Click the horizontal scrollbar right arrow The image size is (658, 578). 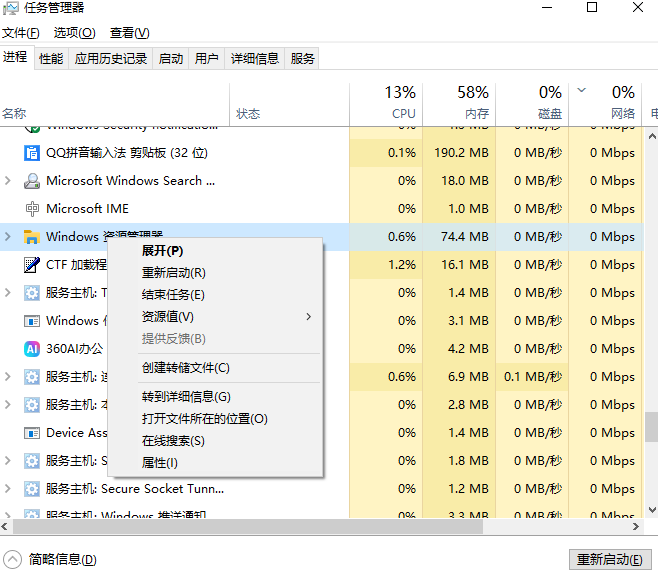(636, 526)
